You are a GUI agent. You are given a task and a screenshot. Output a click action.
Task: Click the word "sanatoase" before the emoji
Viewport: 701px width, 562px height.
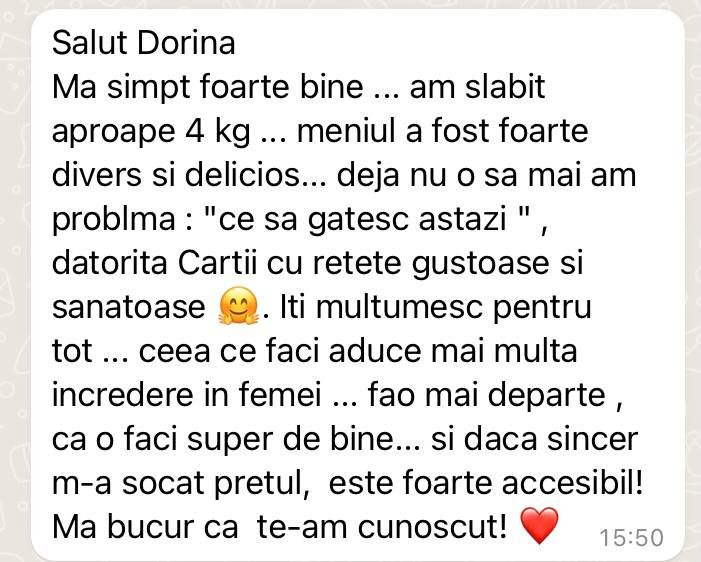pos(129,308)
